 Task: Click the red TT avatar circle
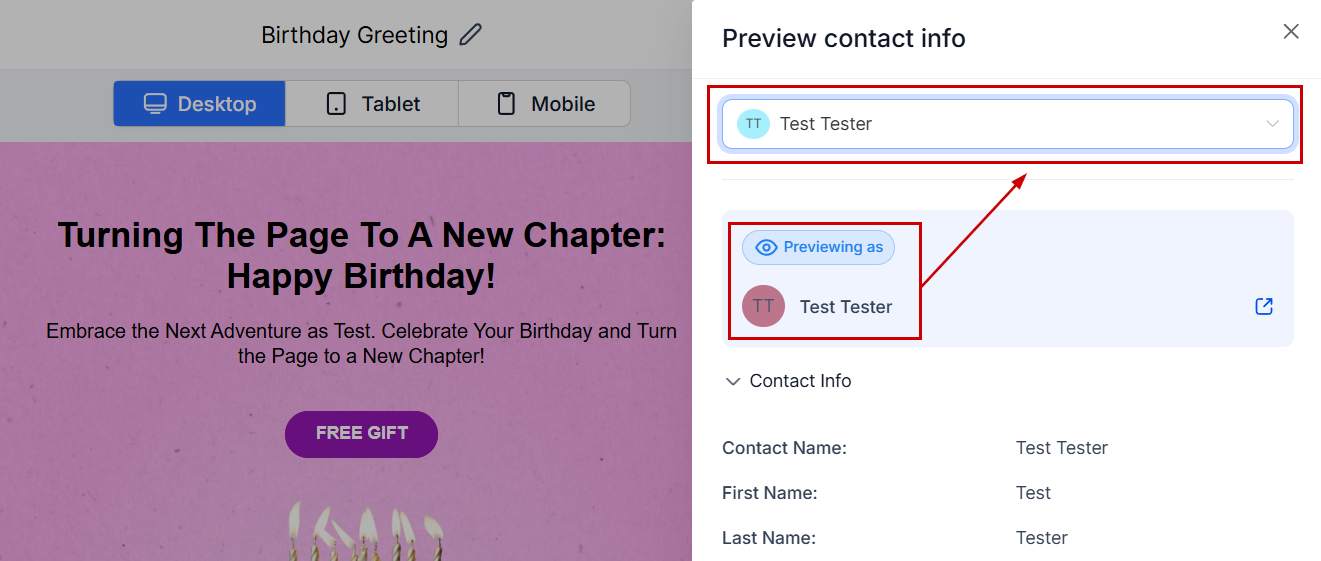point(763,307)
